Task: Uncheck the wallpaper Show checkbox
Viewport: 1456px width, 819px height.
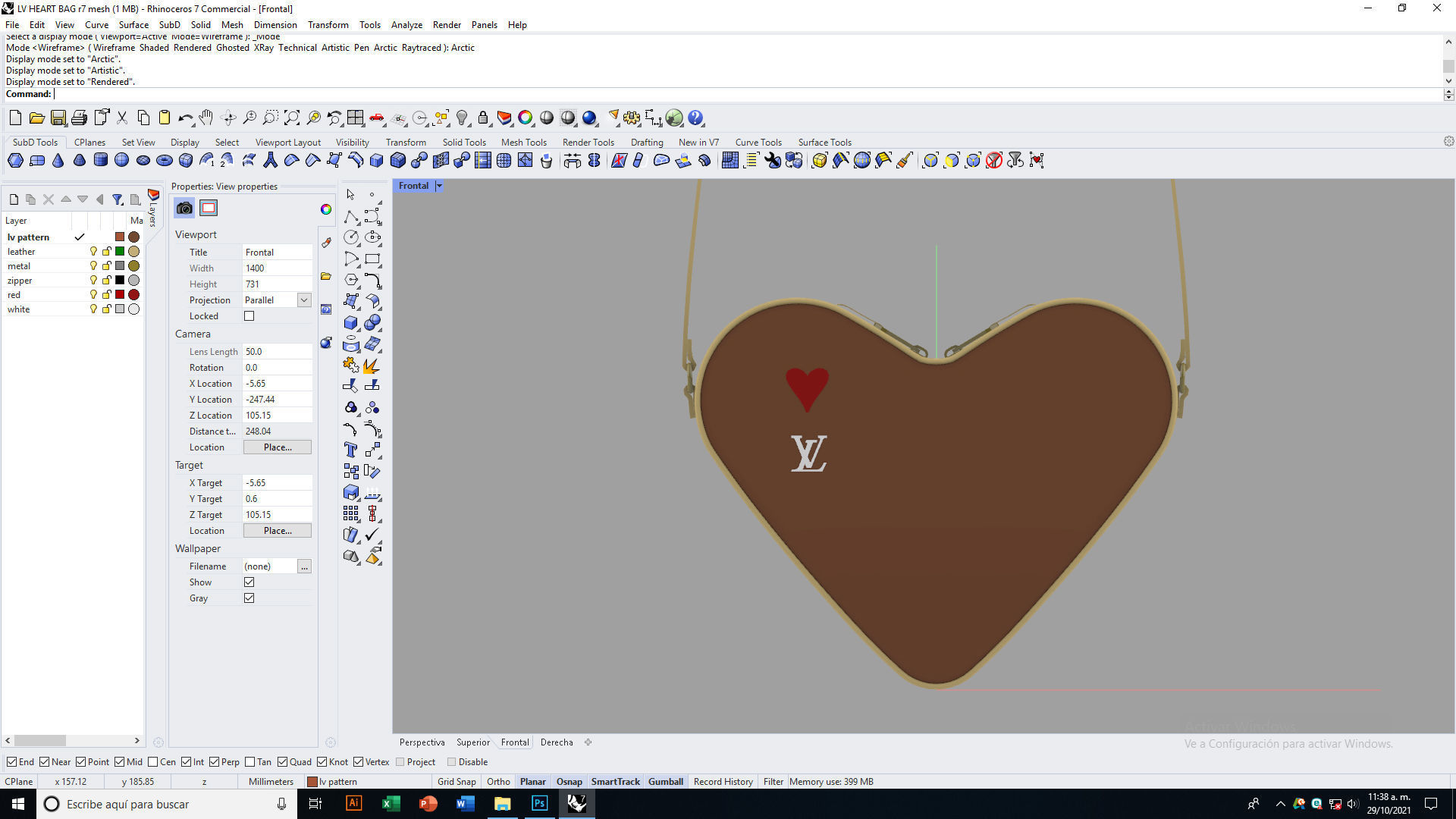Action: pos(249,582)
